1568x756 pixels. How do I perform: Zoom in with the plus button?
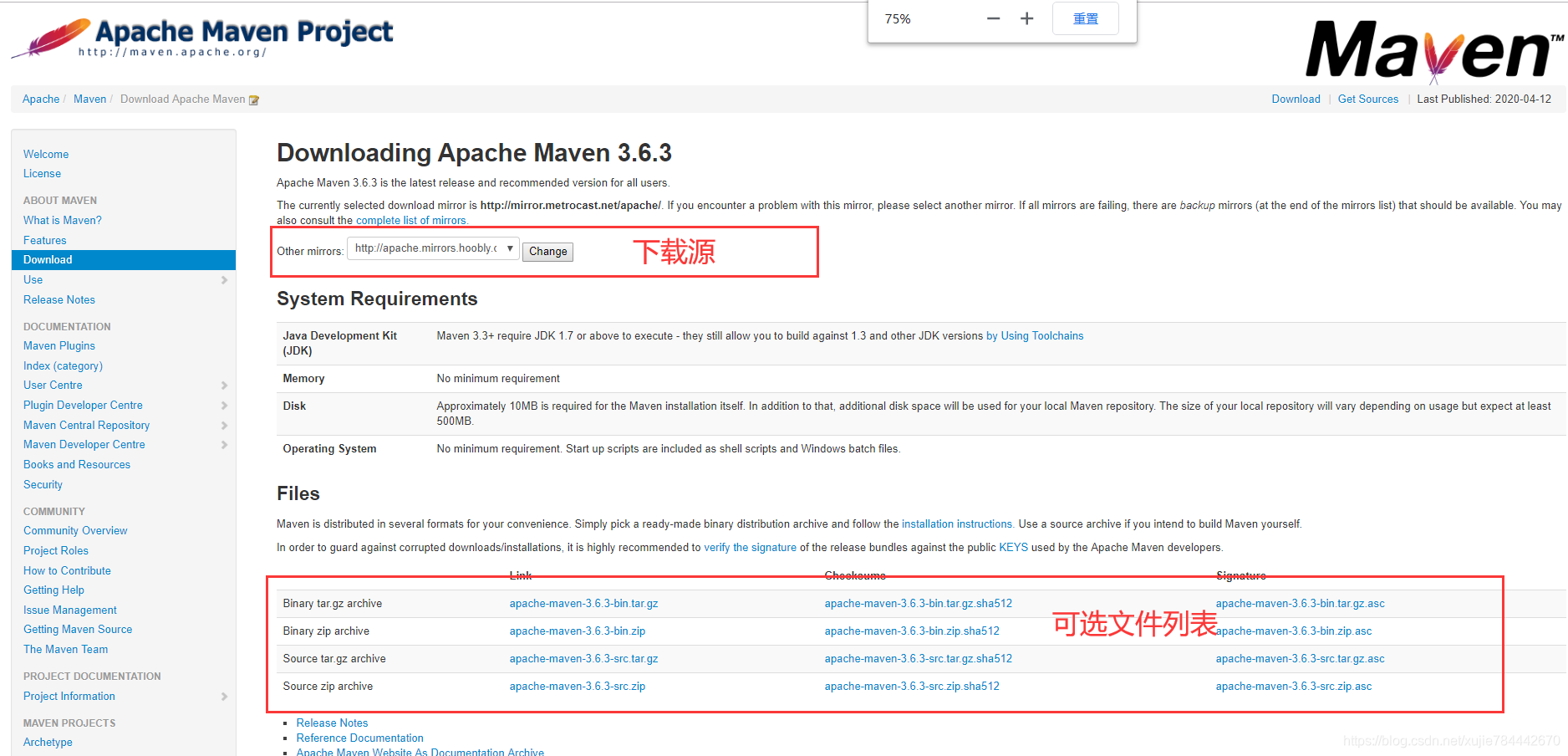[1027, 18]
